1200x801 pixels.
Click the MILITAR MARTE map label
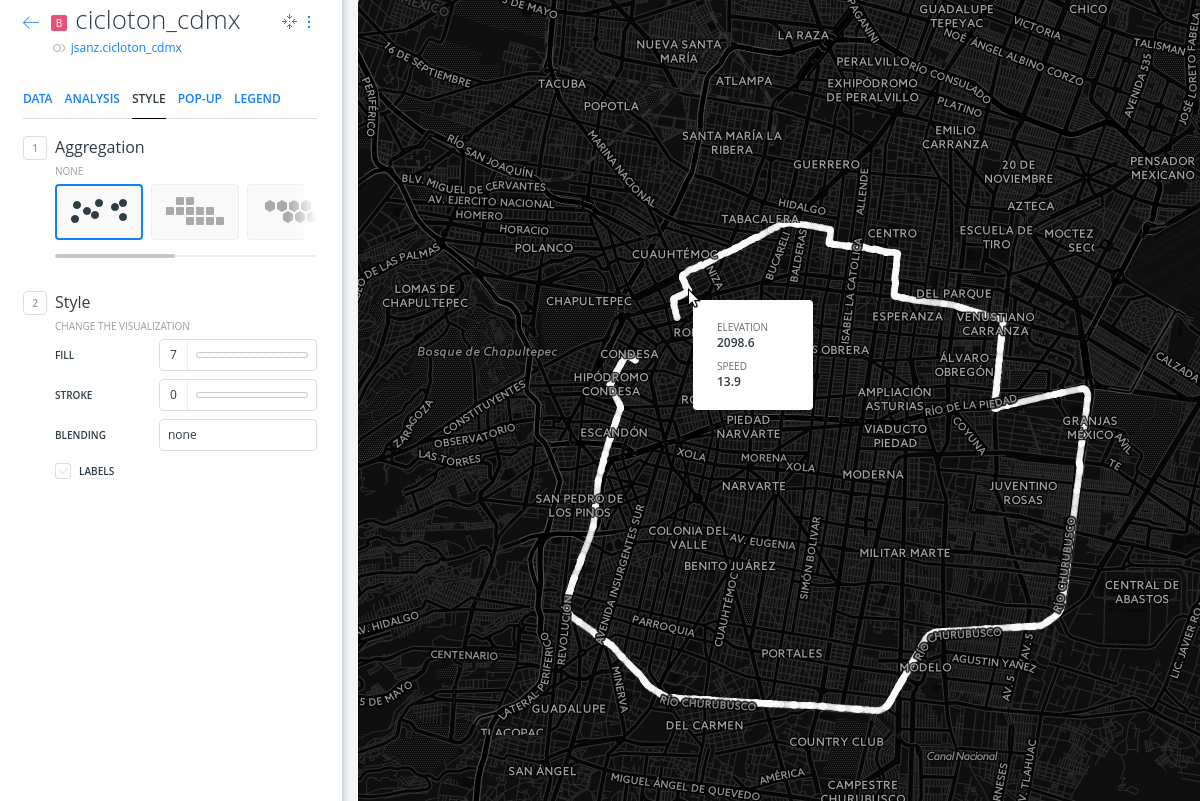click(x=904, y=552)
